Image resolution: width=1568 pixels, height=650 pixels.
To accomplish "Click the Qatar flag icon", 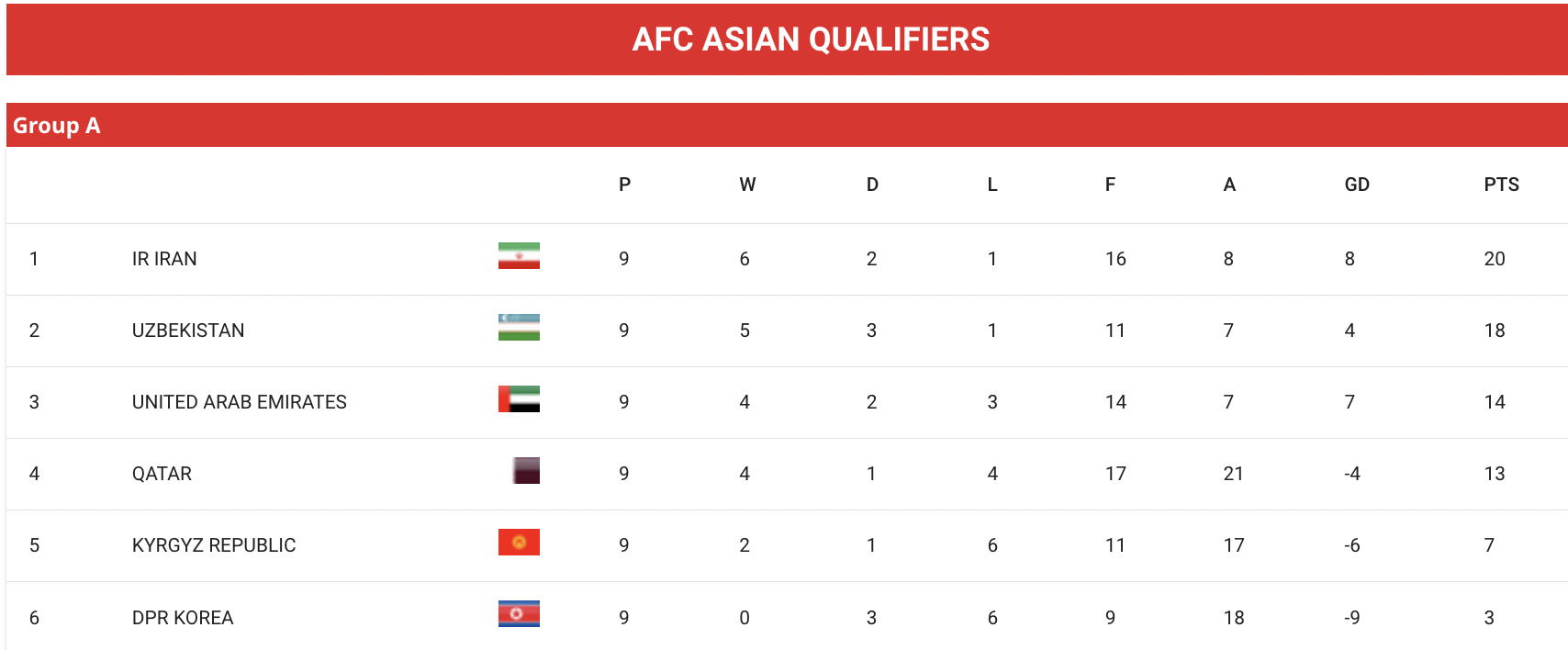I will (526, 470).
